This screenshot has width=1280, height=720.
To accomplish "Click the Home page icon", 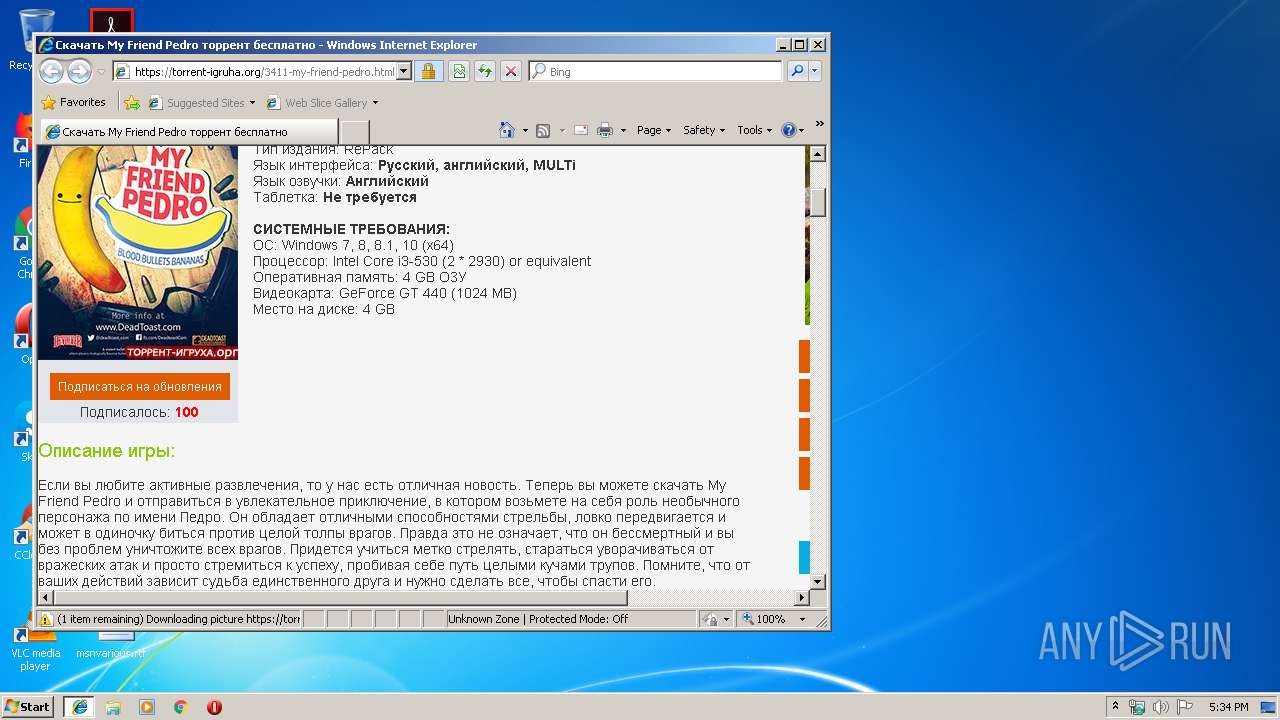I will [507, 130].
